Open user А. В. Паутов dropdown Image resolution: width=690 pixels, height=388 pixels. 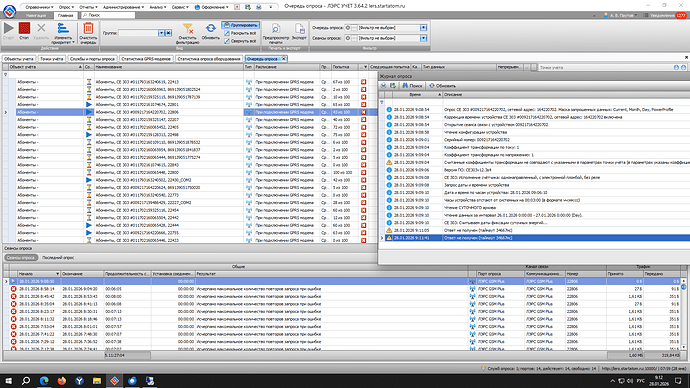pos(620,15)
